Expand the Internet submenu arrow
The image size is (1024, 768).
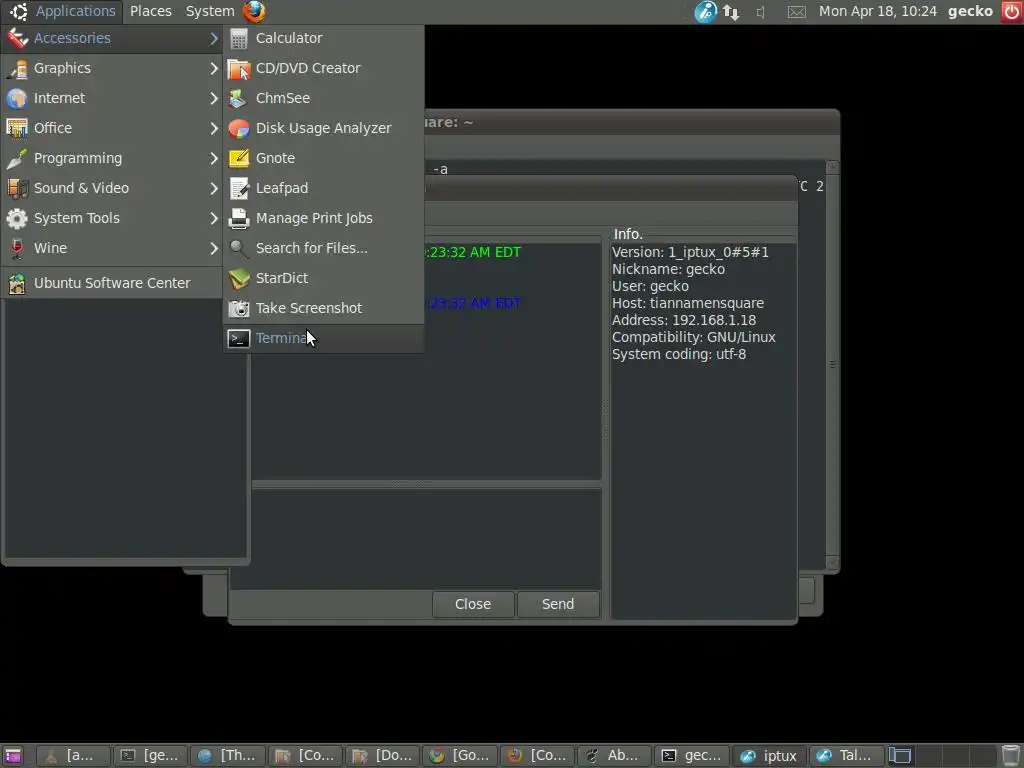click(214, 99)
